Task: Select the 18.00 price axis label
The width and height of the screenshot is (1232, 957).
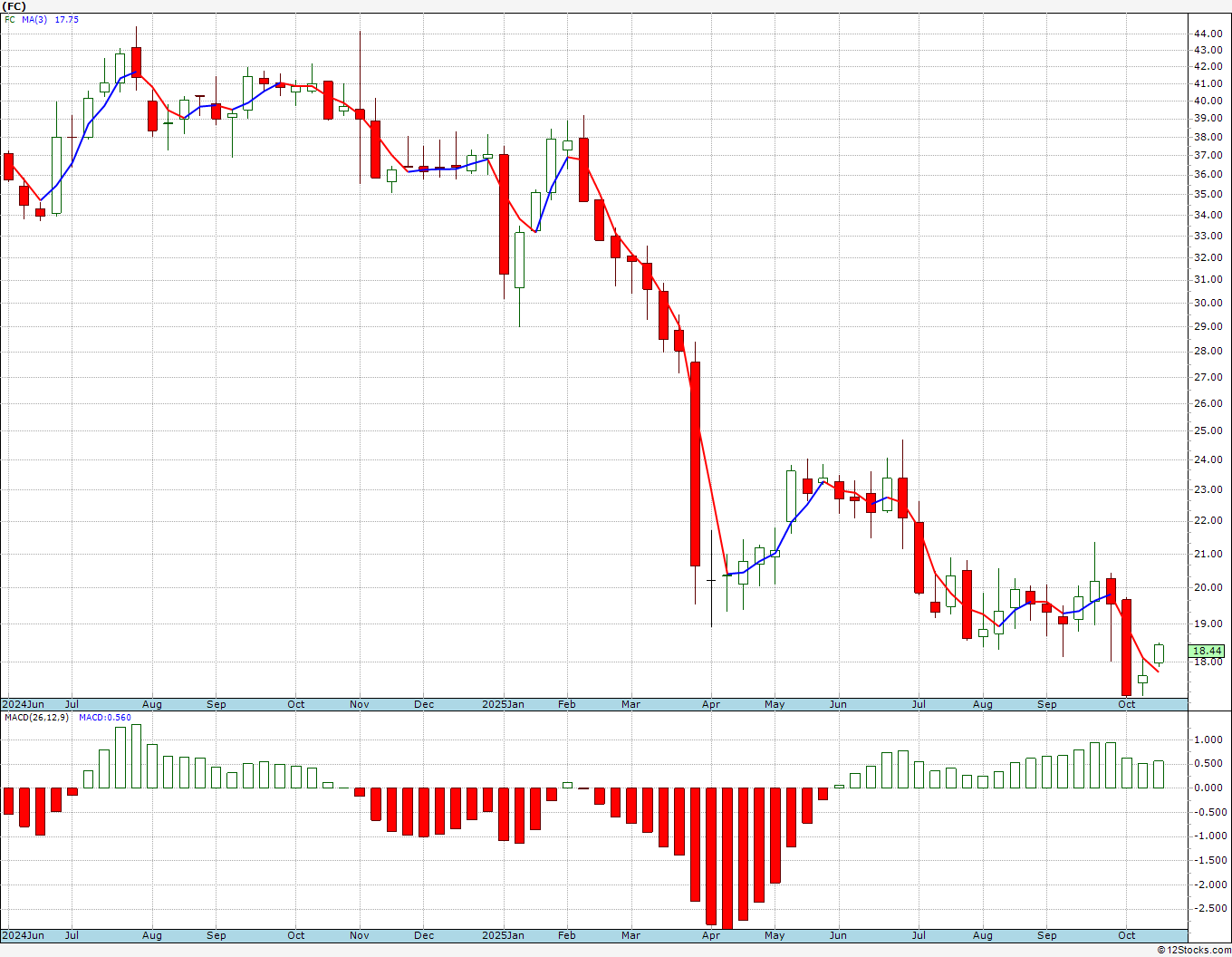Action: pyautogui.click(x=1208, y=662)
